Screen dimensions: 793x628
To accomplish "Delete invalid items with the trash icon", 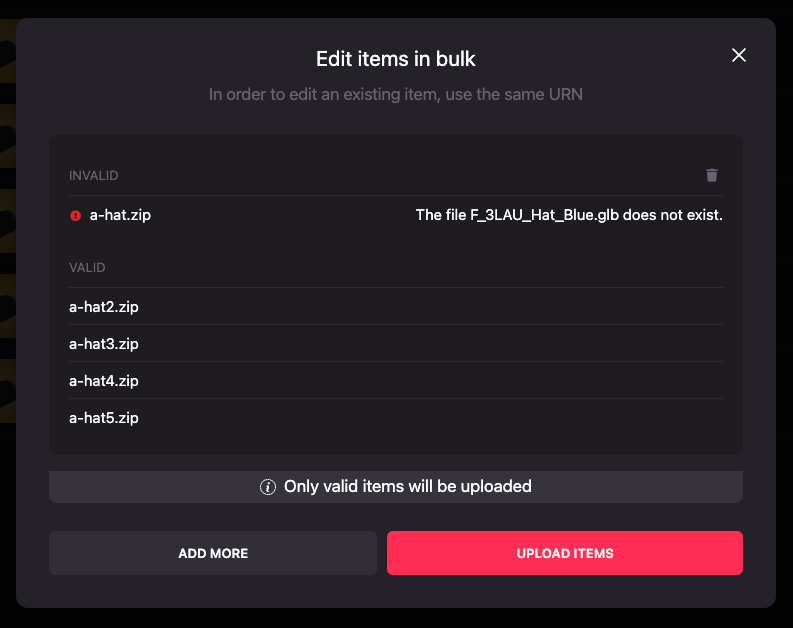I will click(712, 175).
